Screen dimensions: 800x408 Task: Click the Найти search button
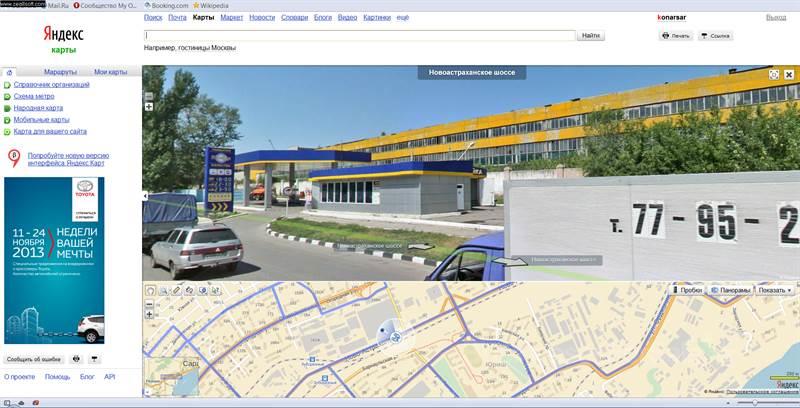[591, 36]
